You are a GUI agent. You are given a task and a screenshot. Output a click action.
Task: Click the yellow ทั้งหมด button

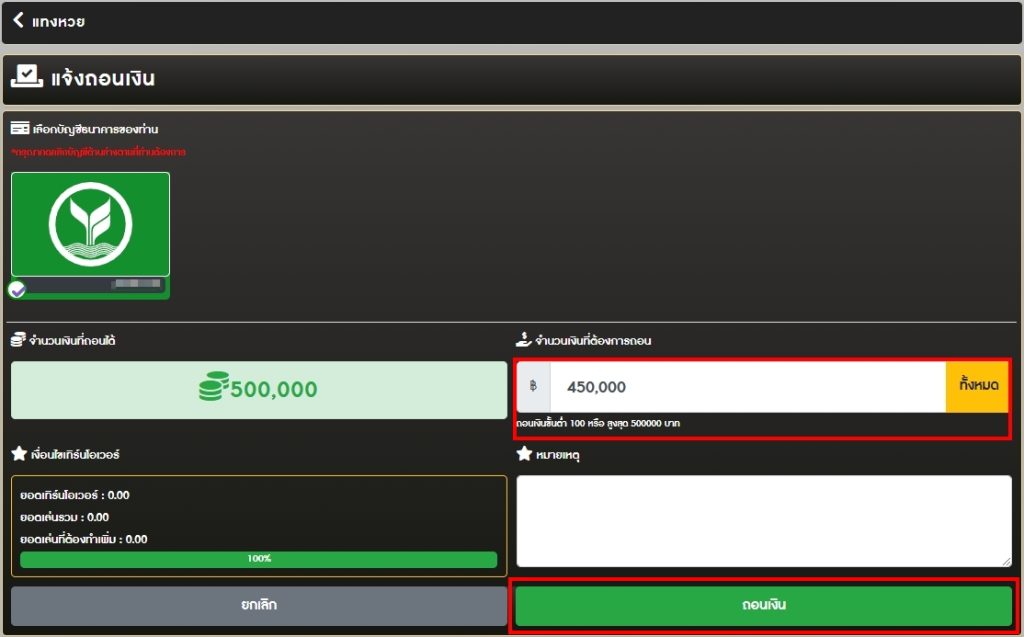[978, 387]
